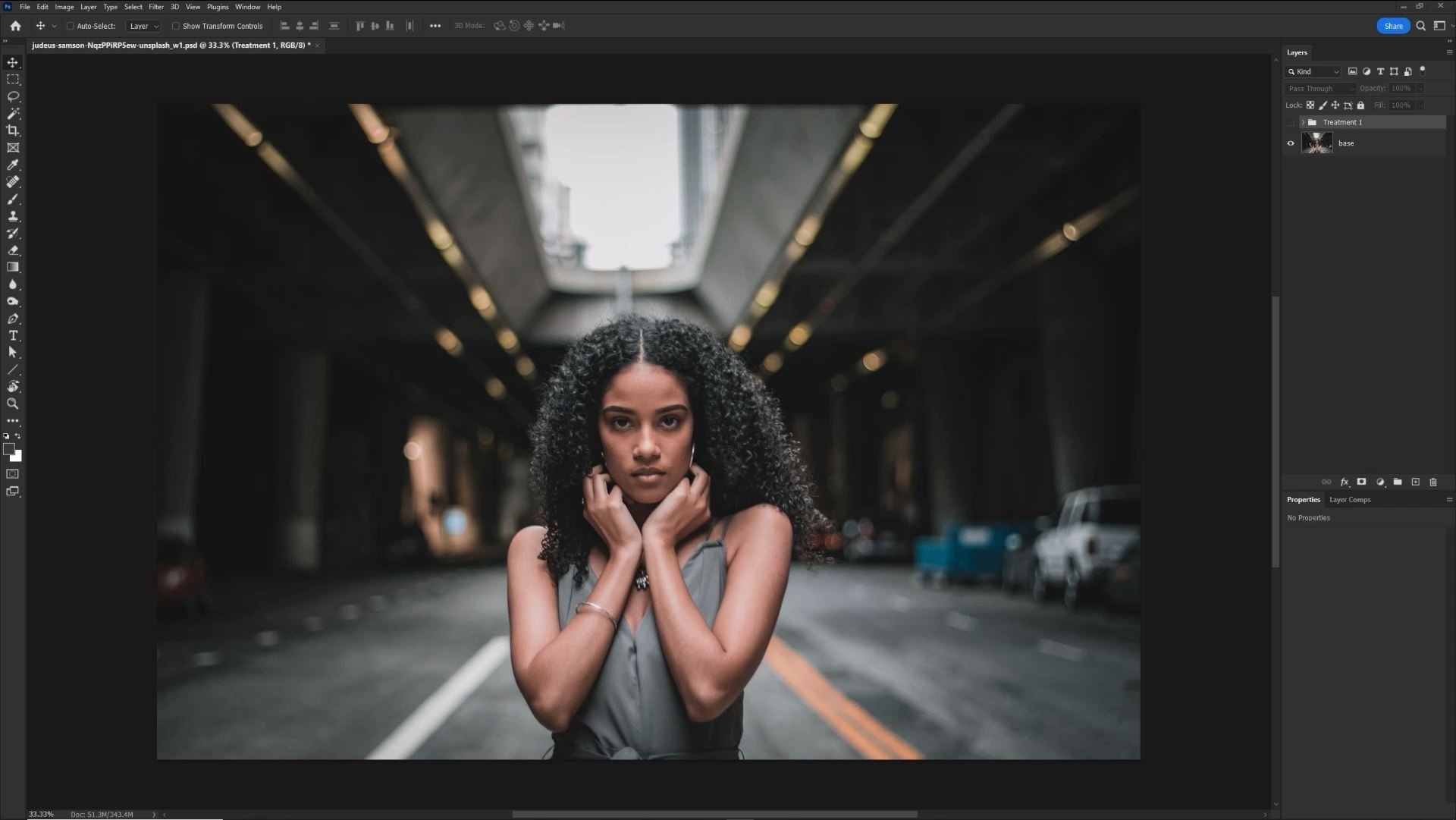Select the Eyedropper tool
This screenshot has width=1456, height=820.
(x=13, y=165)
